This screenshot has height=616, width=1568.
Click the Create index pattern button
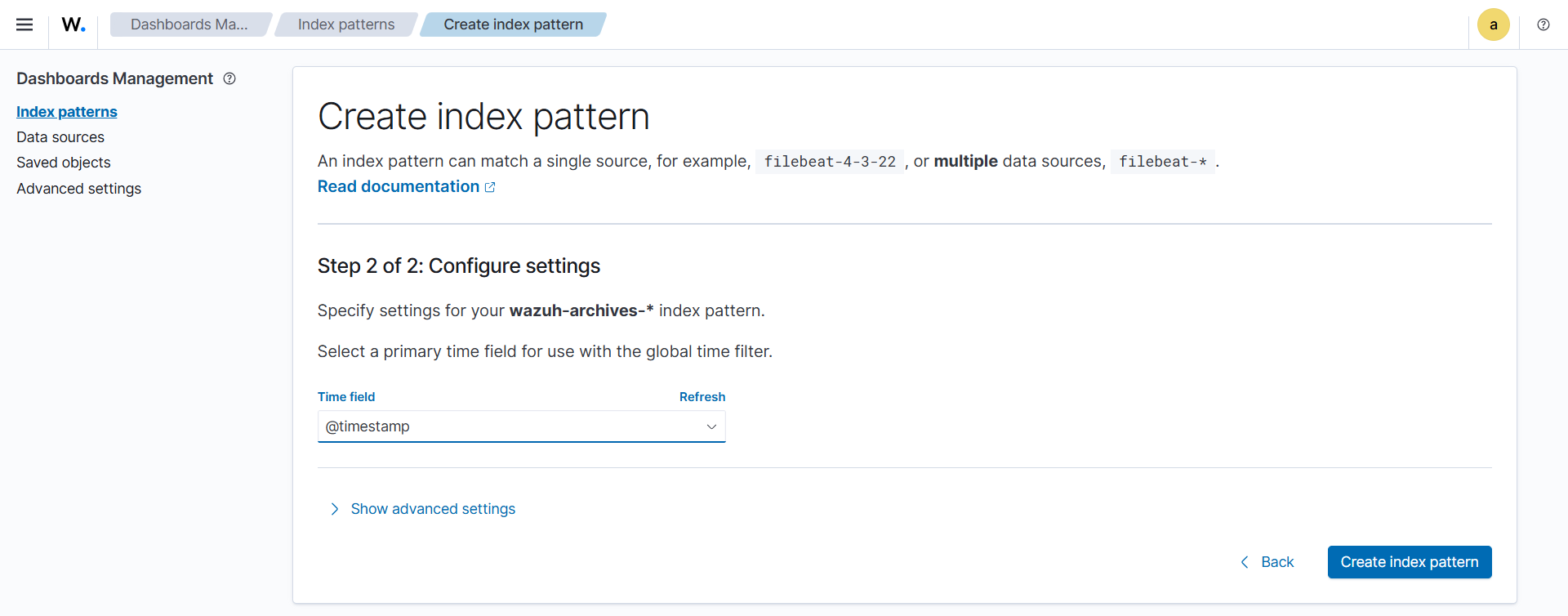(1409, 562)
